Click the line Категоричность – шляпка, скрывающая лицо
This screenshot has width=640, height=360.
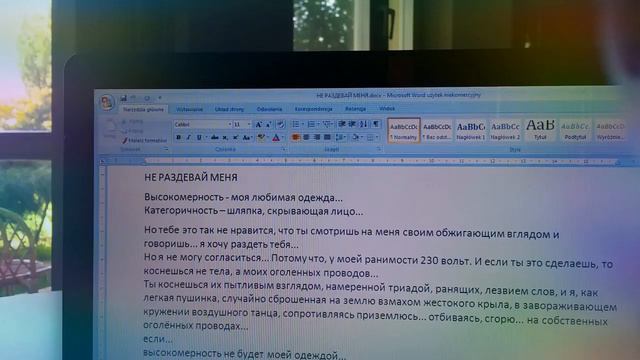point(253,211)
